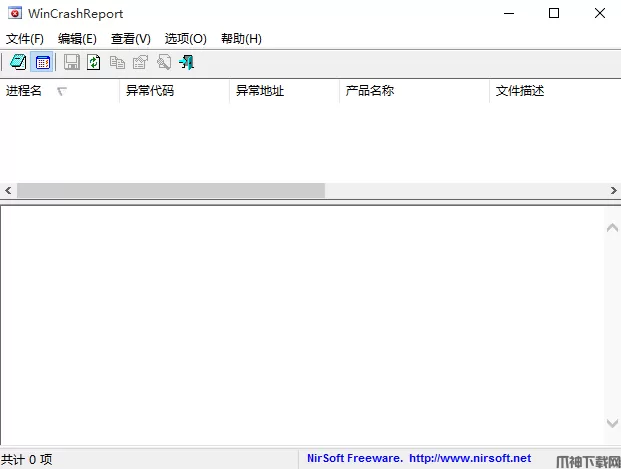
Task: Open the 选项(O) menu
Action: pos(185,39)
